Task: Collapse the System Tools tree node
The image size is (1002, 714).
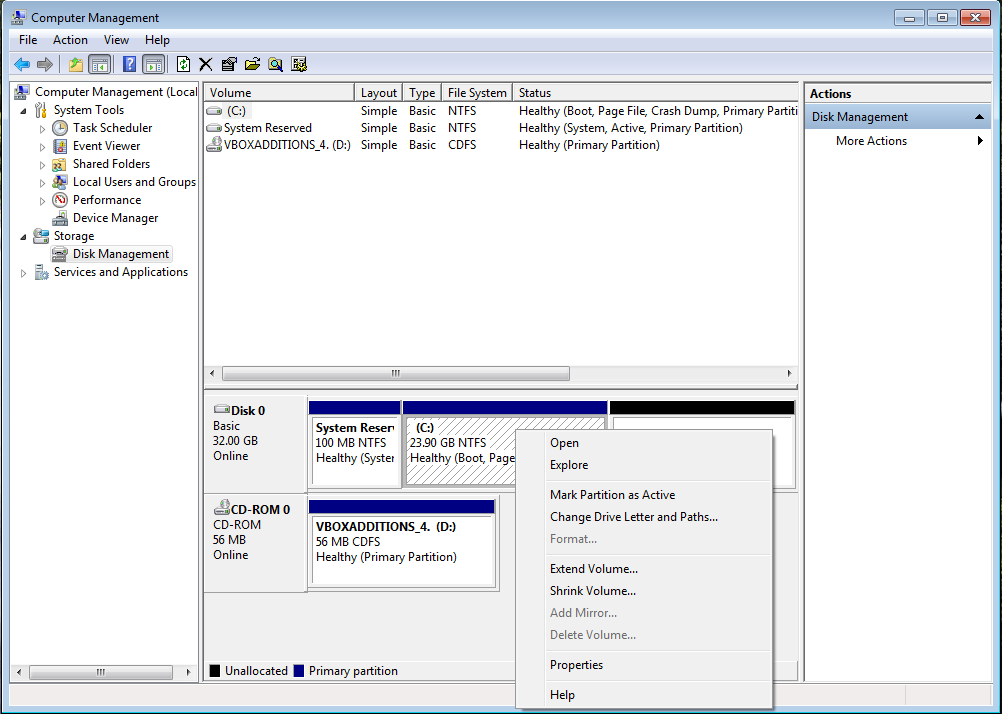Action: click(x=24, y=111)
